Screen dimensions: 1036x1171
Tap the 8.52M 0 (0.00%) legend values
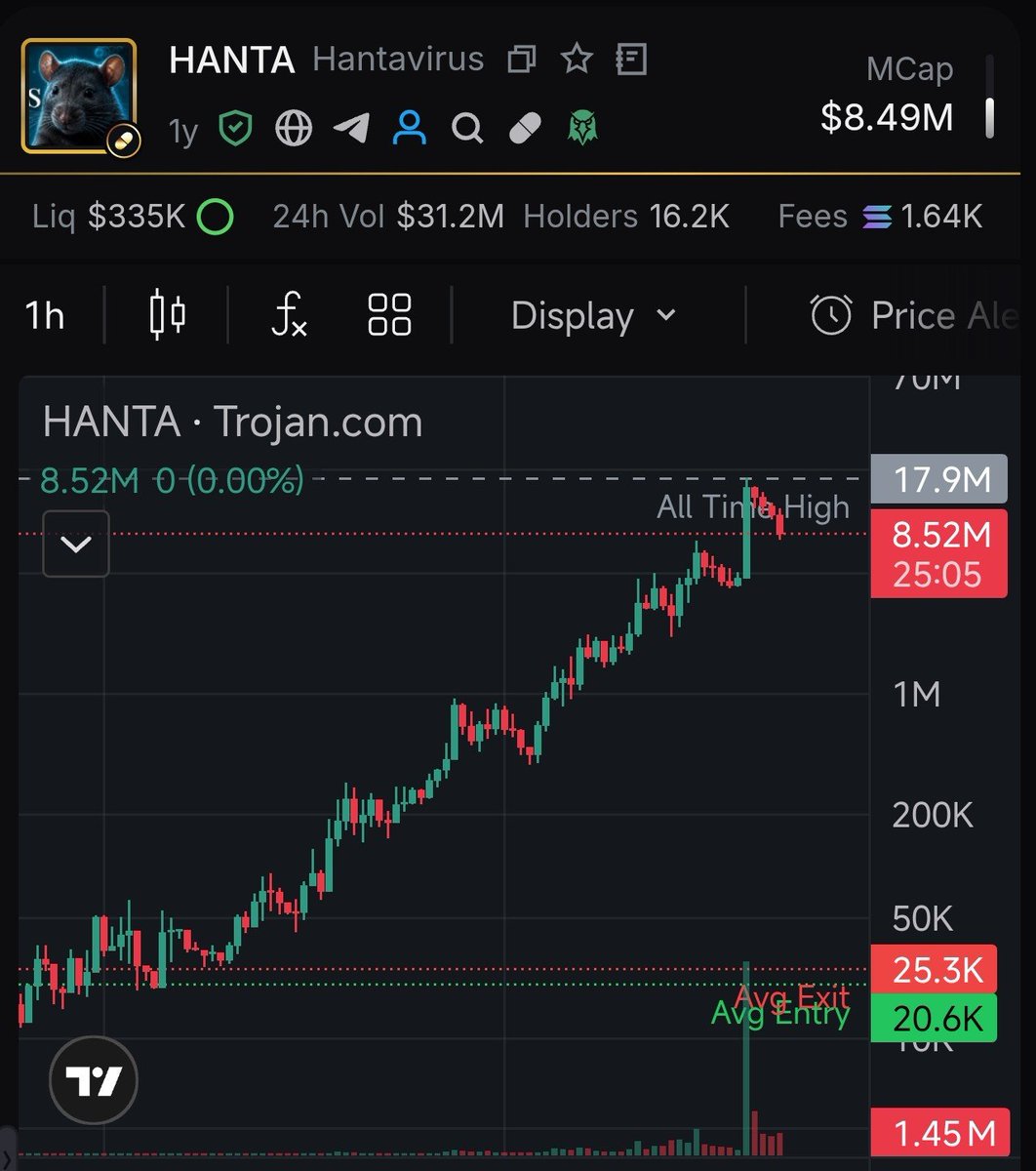[172, 480]
